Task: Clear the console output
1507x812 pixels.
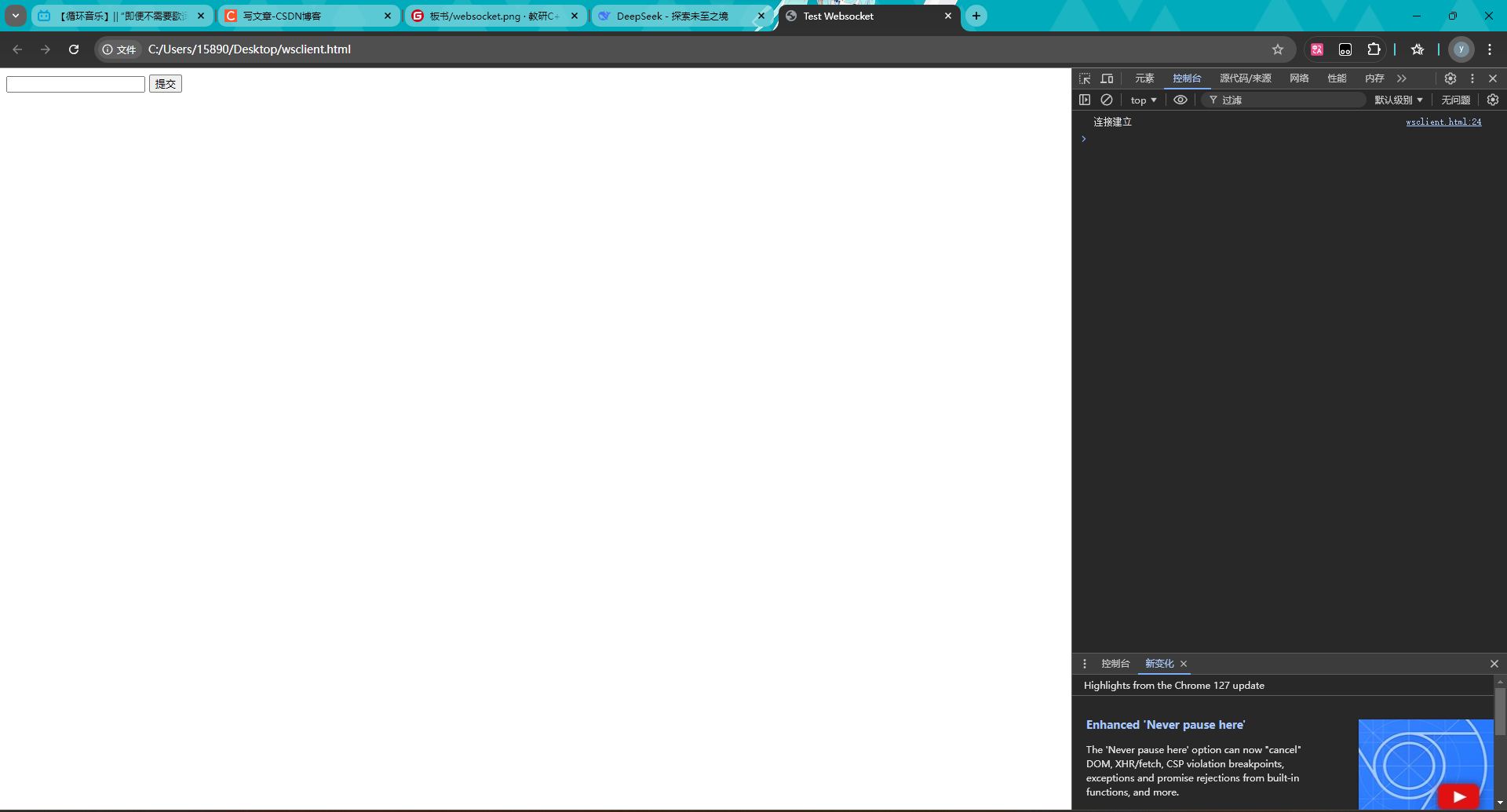Action: (1107, 100)
